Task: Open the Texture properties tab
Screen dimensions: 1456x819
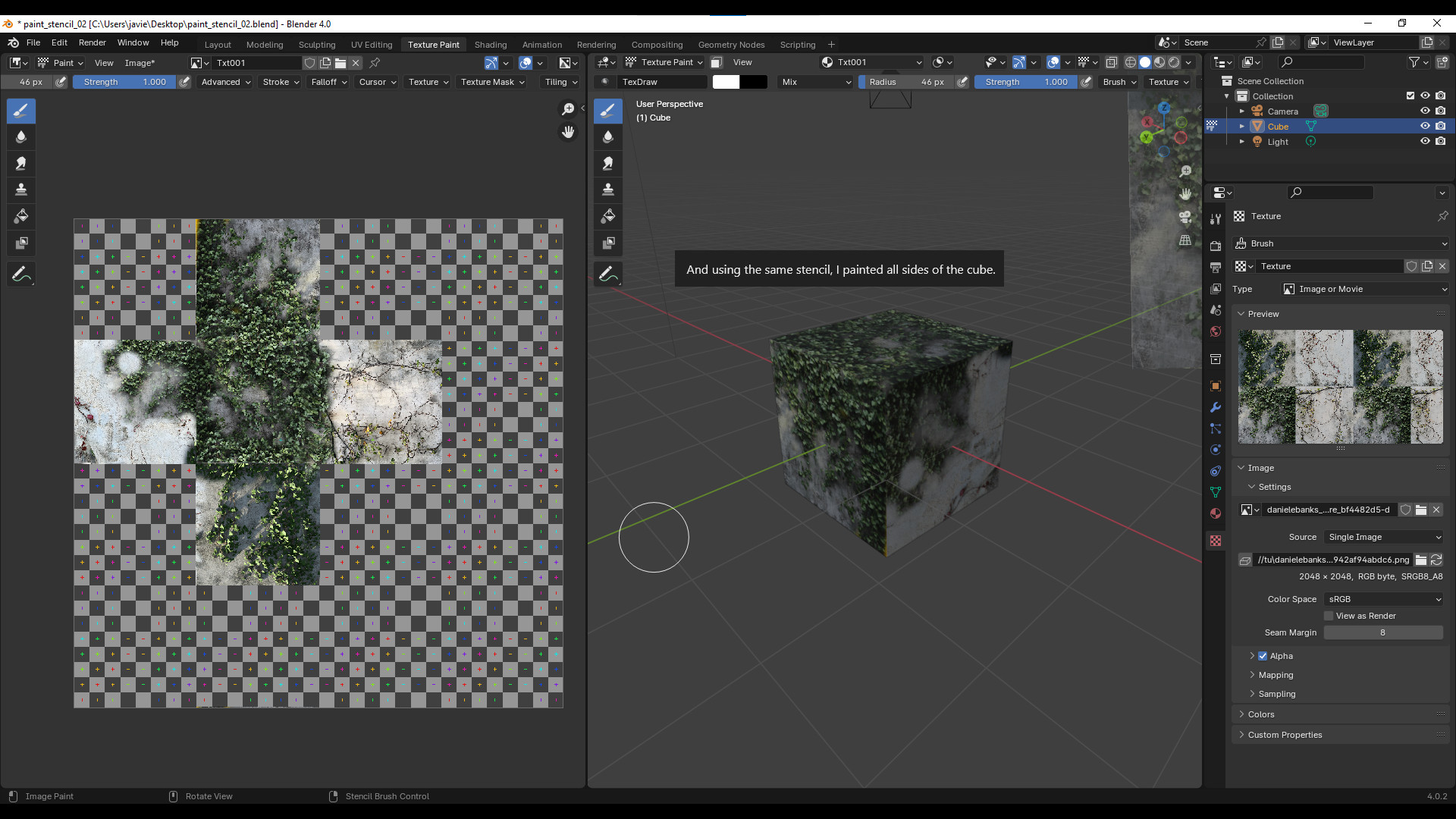Action: 1216,541
